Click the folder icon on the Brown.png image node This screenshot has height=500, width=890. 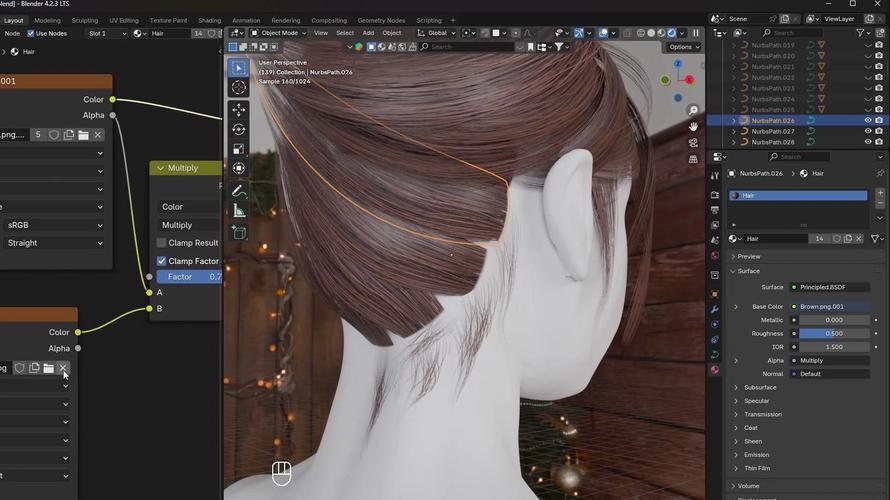click(x=83, y=135)
